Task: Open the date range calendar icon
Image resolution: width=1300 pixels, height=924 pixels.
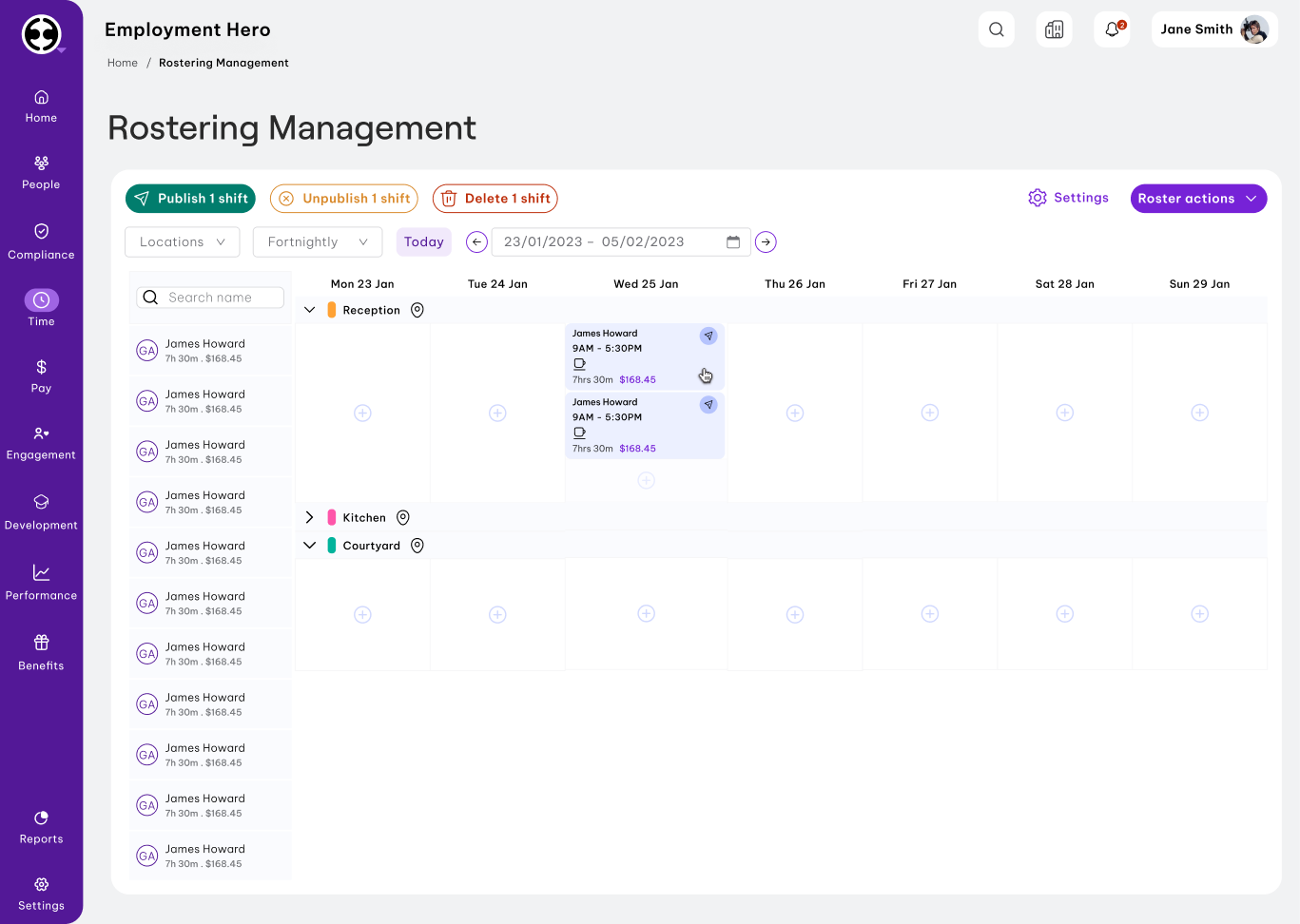Action: 733,242
